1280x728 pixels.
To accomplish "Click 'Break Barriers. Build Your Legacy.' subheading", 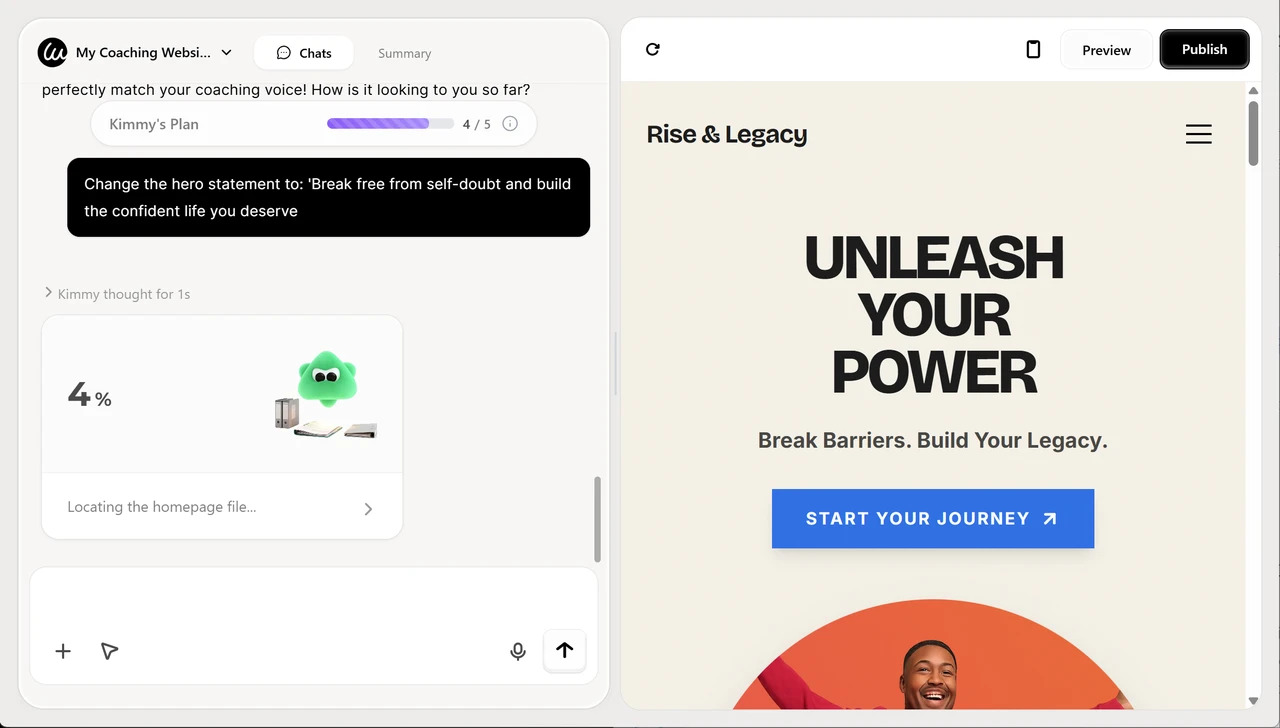I will tap(933, 440).
